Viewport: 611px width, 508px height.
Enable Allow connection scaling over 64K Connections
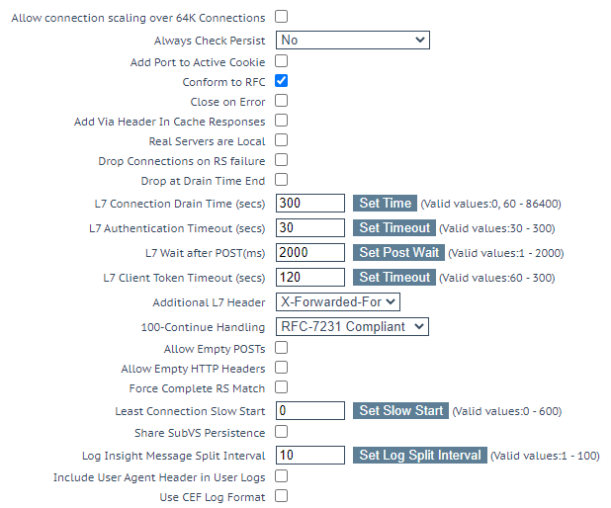281,17
